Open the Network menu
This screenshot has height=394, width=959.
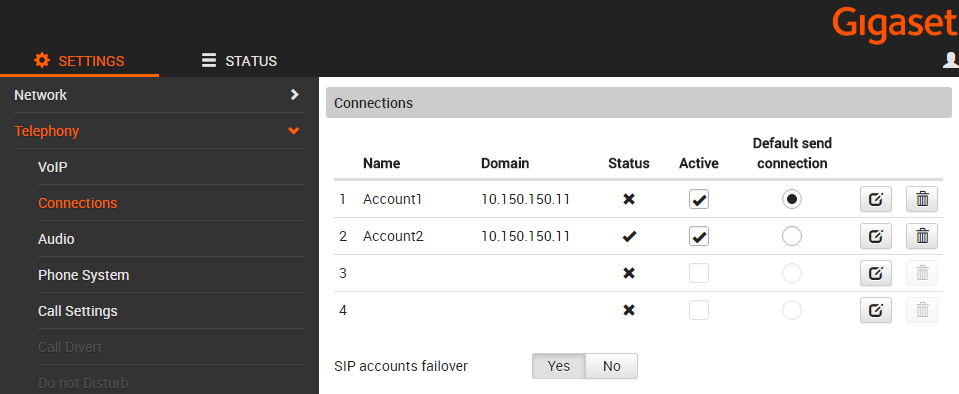pyautogui.click(x=159, y=95)
